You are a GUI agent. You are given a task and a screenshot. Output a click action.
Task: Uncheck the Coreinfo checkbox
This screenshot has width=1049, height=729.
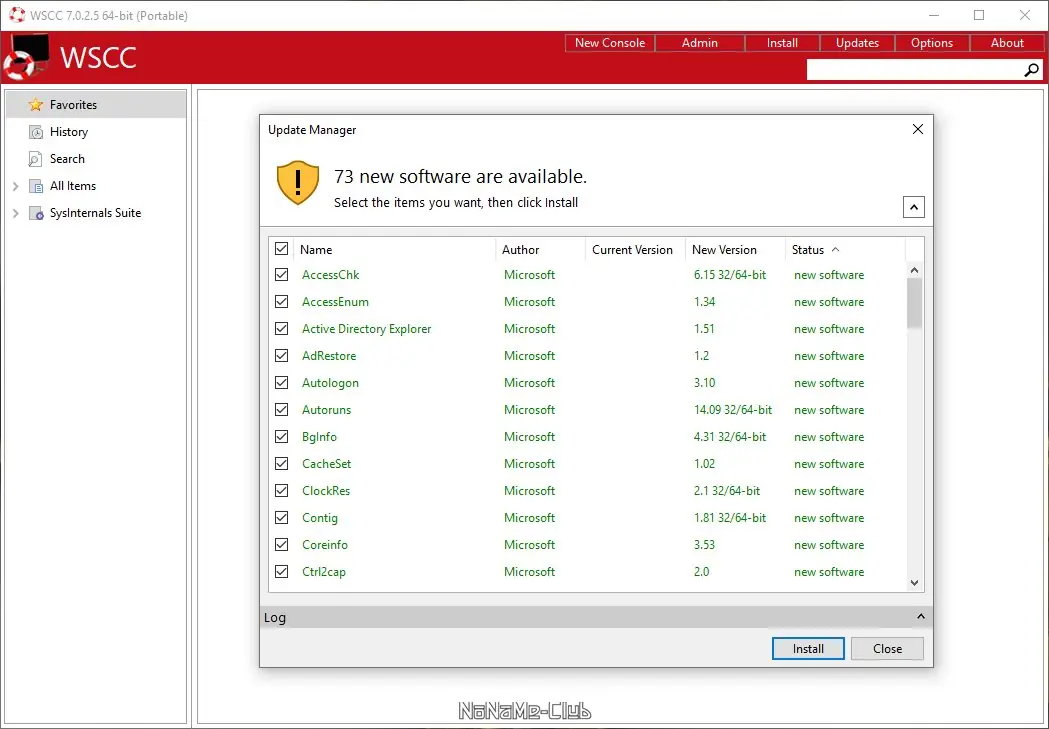click(282, 544)
